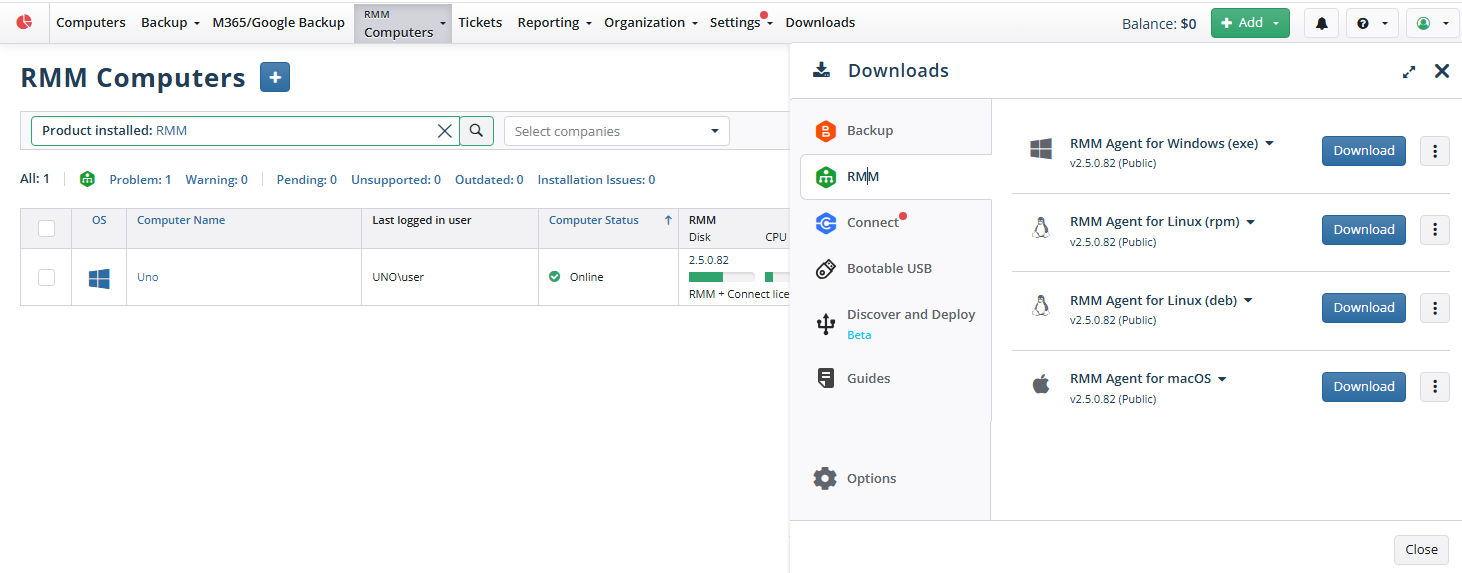Click the Balance: $0 label
The height and width of the screenshot is (573, 1462).
pyautogui.click(x=1159, y=23)
